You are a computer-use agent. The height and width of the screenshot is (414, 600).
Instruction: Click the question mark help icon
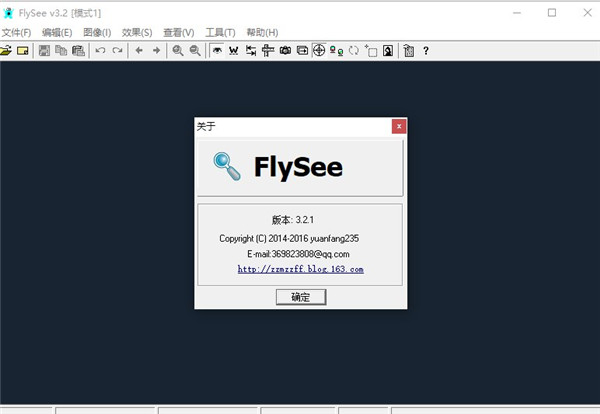[426, 50]
